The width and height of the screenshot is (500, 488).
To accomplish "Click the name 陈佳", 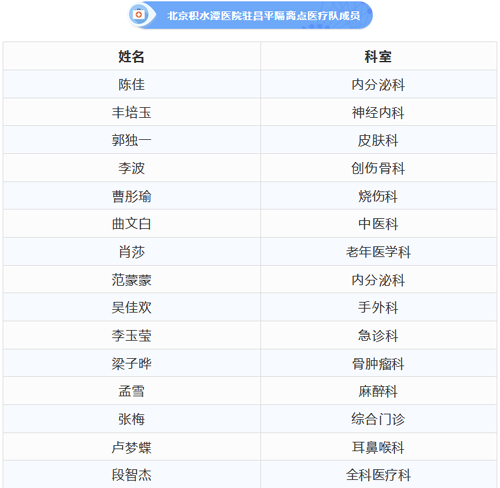I will tap(132, 84).
